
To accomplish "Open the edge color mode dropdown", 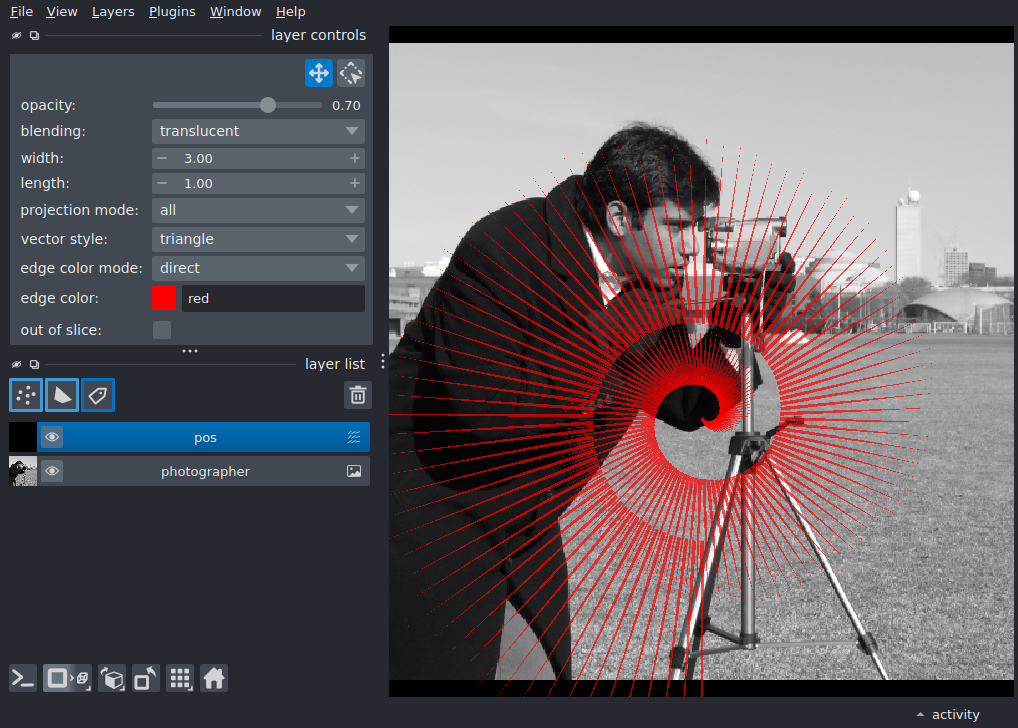I will click(x=258, y=268).
